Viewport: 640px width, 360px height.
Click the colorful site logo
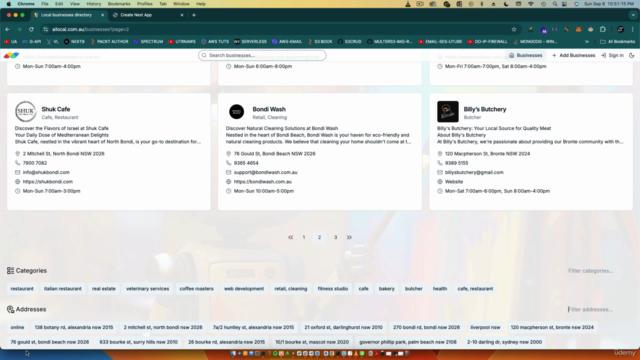tap(11, 55)
